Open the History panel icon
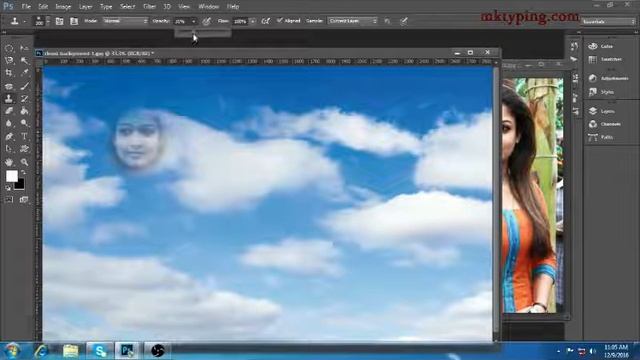 click(x=575, y=47)
